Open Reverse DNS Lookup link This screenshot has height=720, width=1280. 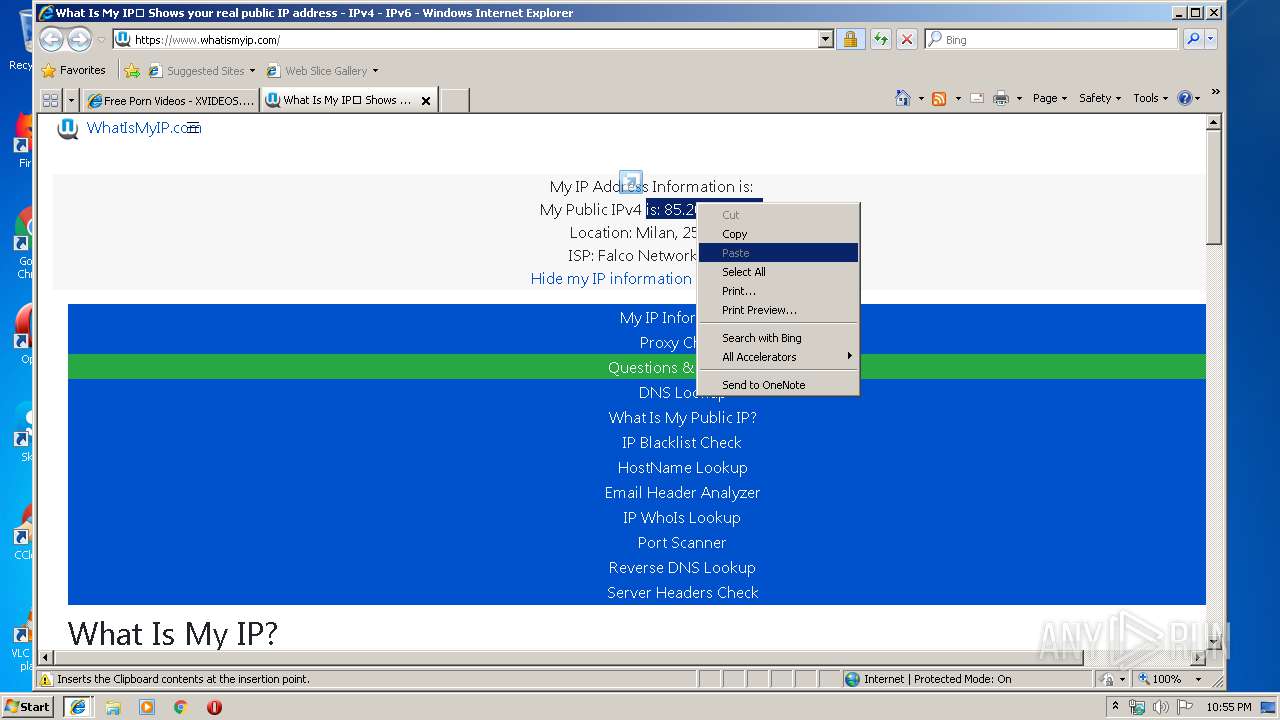[682, 568]
